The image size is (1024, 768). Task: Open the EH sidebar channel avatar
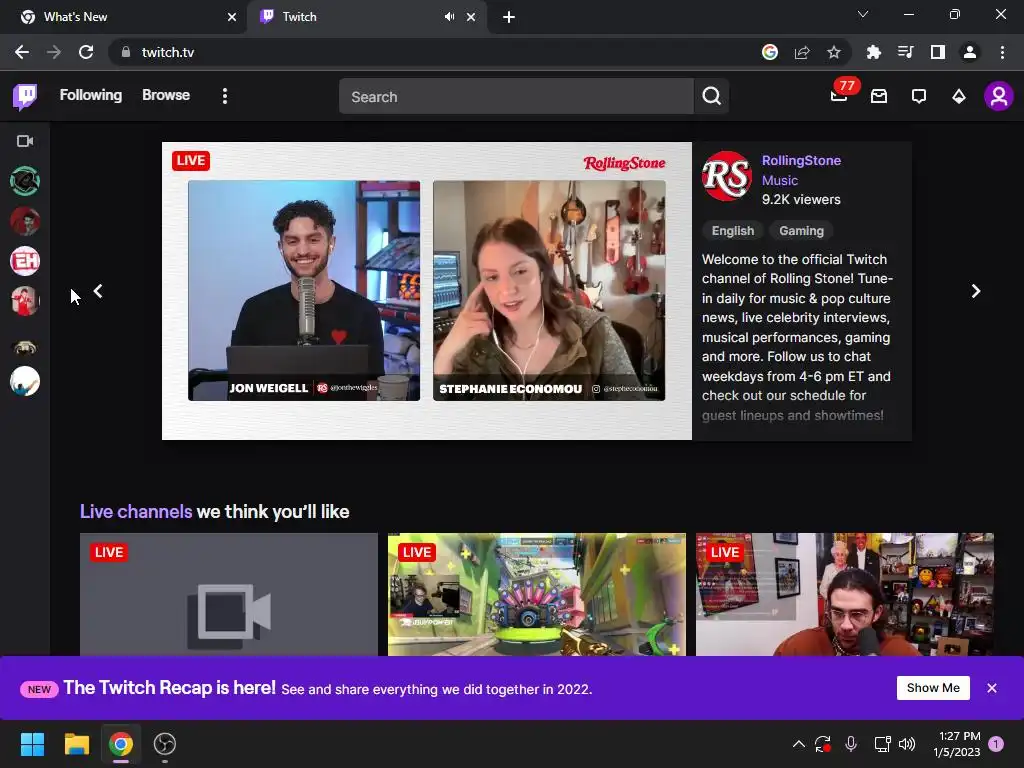25,261
